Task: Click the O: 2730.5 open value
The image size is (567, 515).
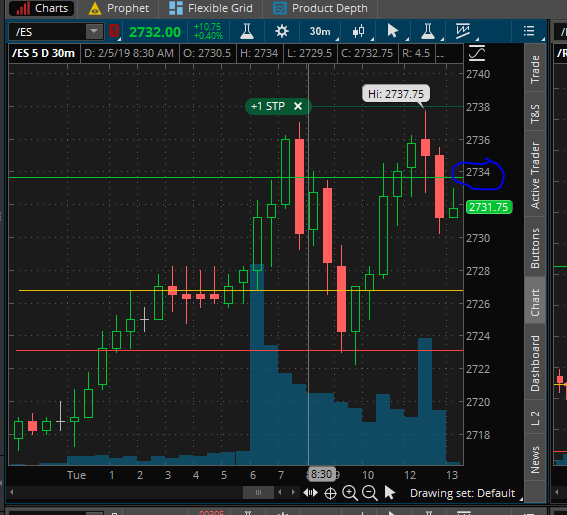Action: point(207,53)
